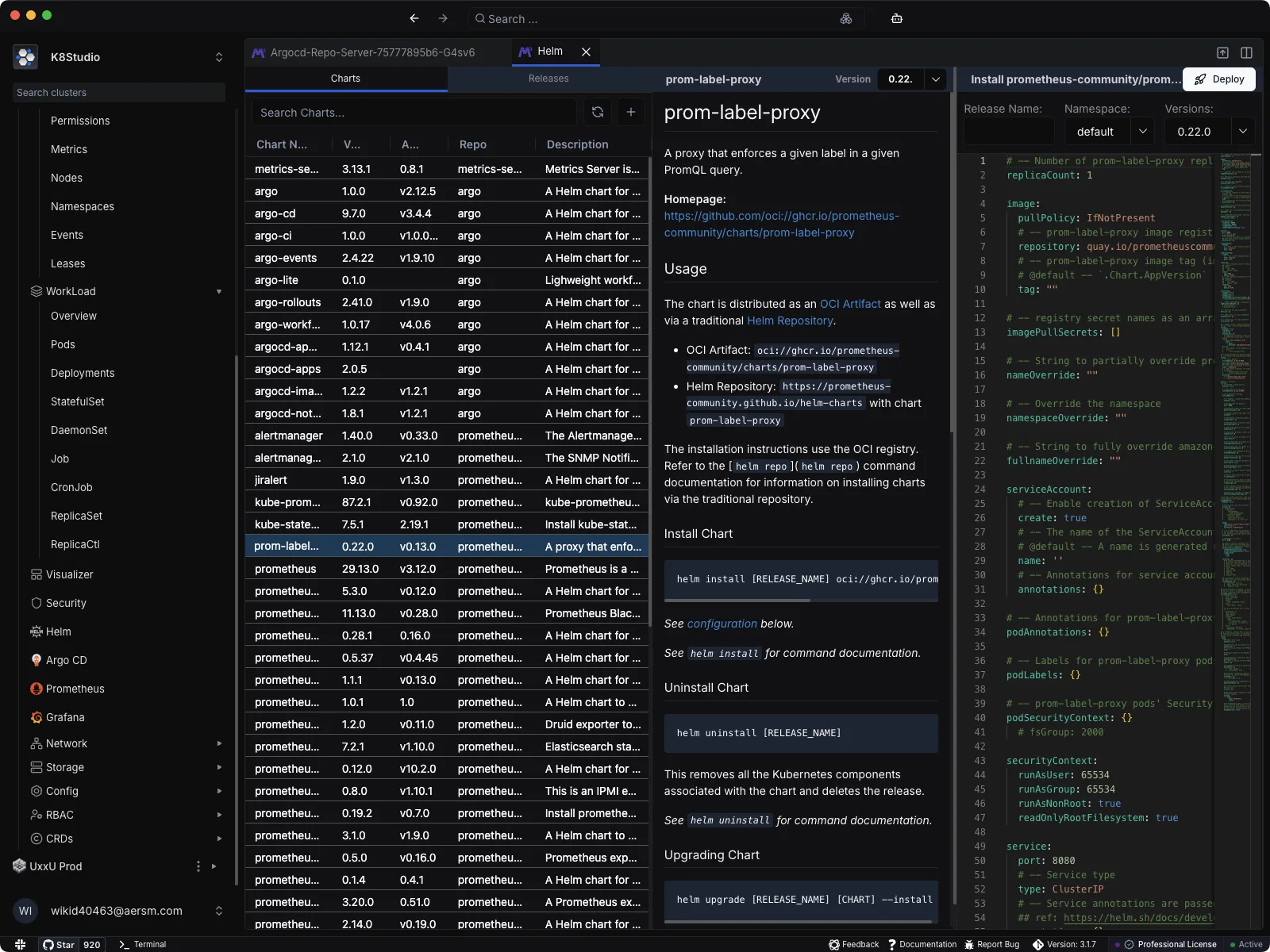This screenshot has height=952, width=1270.
Task: Open the user account menu chevron
Action: pyautogui.click(x=219, y=911)
